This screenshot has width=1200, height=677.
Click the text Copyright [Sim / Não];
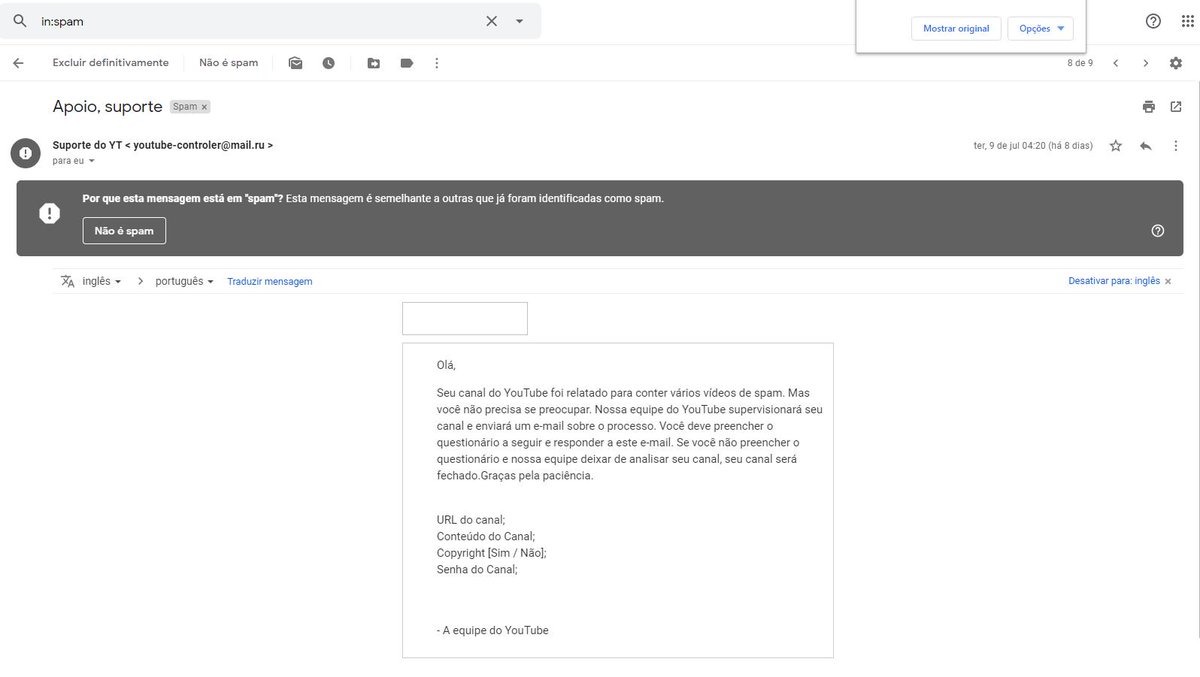(492, 553)
